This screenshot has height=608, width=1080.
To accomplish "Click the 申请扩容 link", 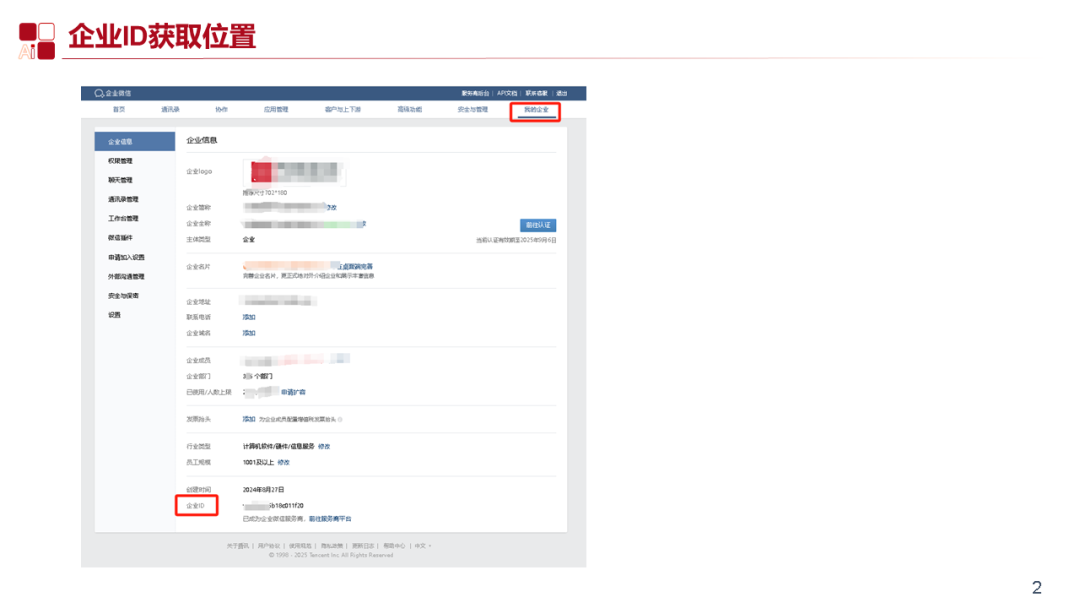I will 293,392.
